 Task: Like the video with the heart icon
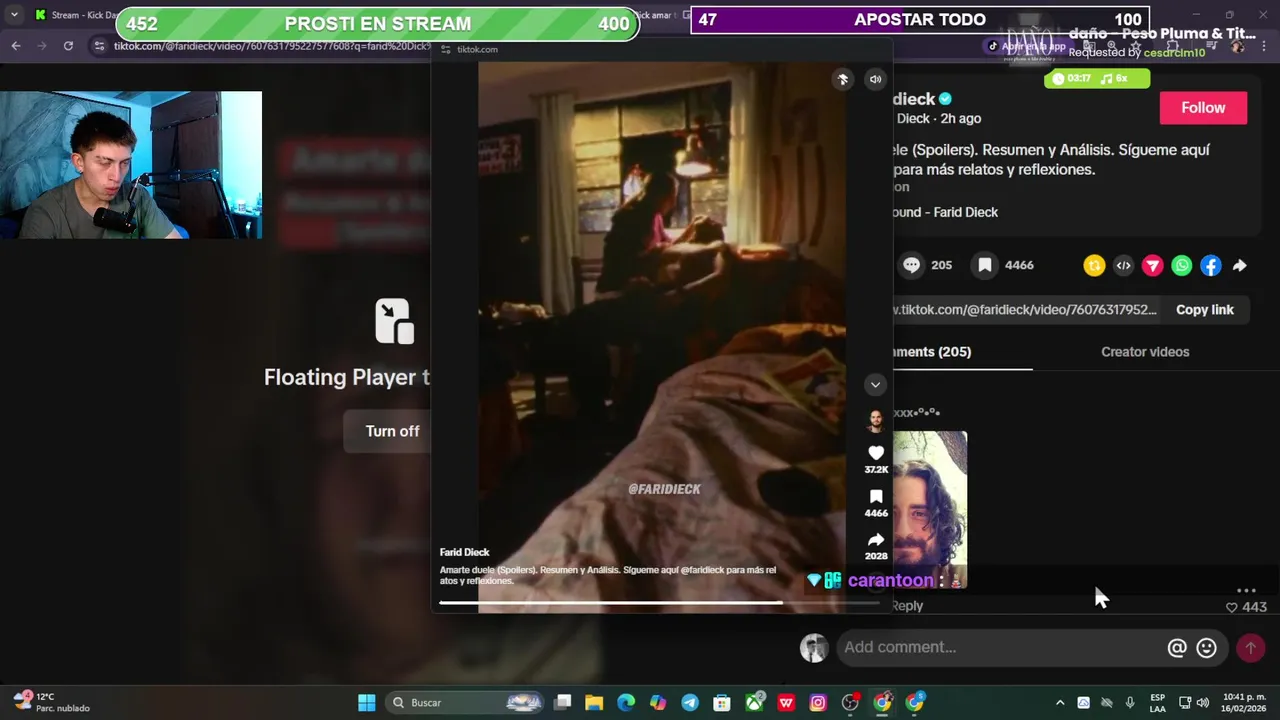coord(876,453)
